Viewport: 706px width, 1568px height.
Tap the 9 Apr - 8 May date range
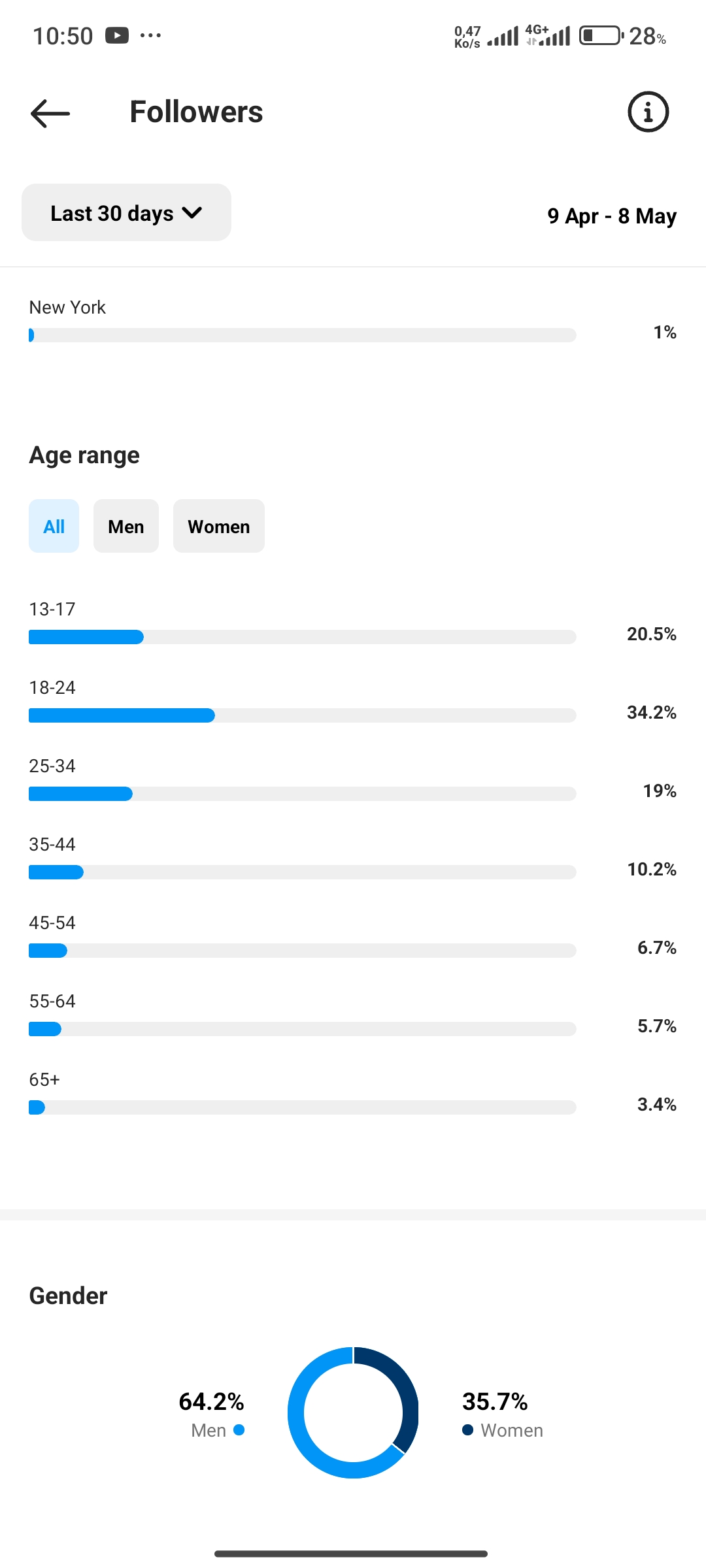(x=612, y=216)
